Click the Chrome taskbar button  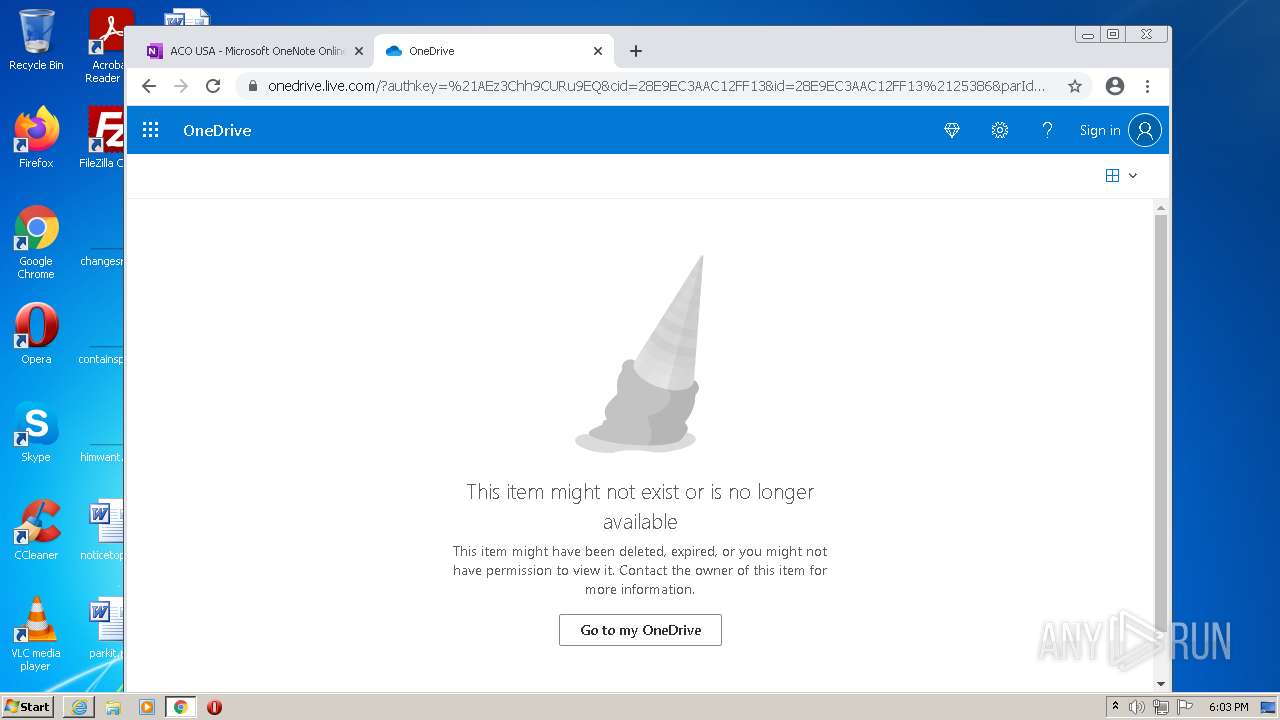coord(180,707)
